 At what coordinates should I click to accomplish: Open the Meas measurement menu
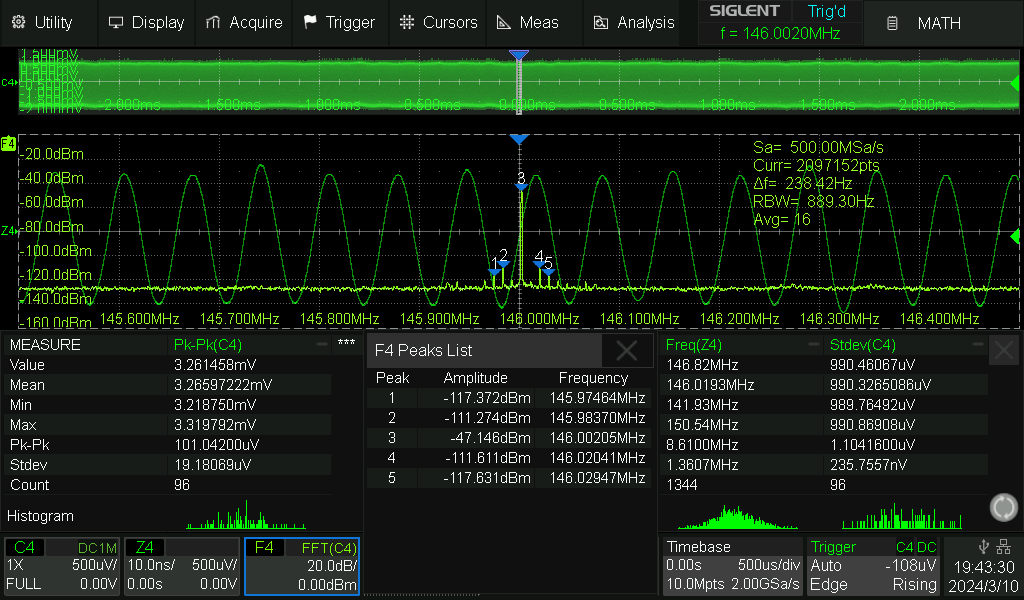point(528,22)
